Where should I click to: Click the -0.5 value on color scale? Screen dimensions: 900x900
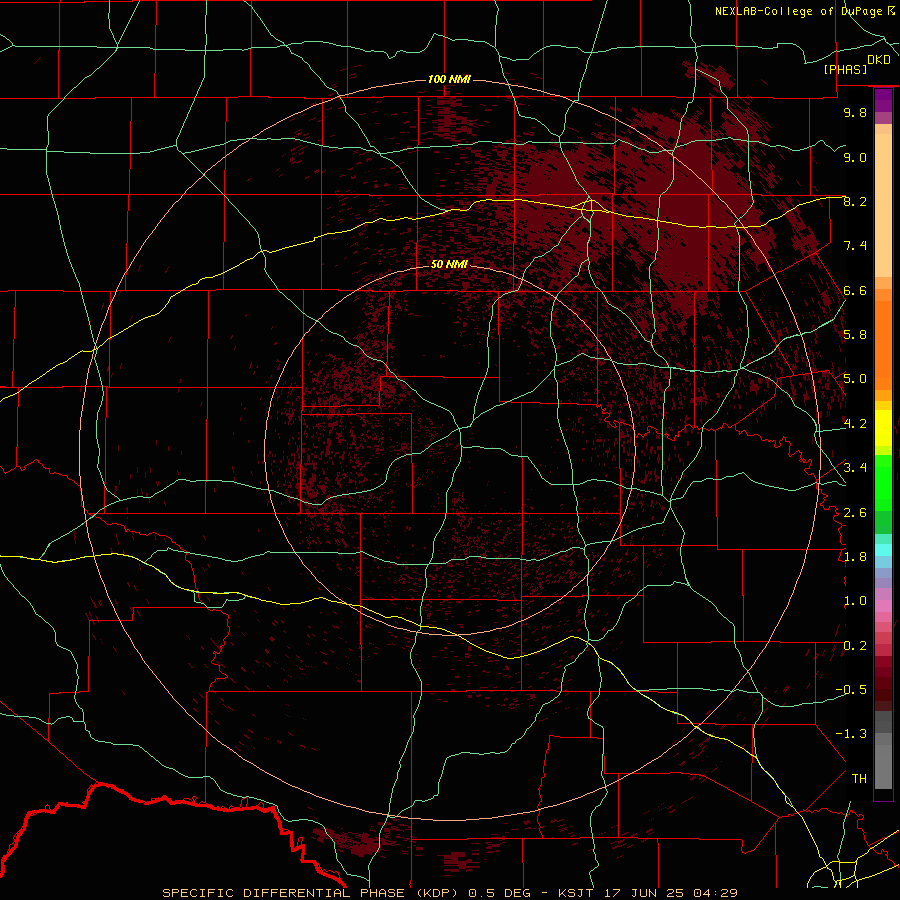[851, 690]
